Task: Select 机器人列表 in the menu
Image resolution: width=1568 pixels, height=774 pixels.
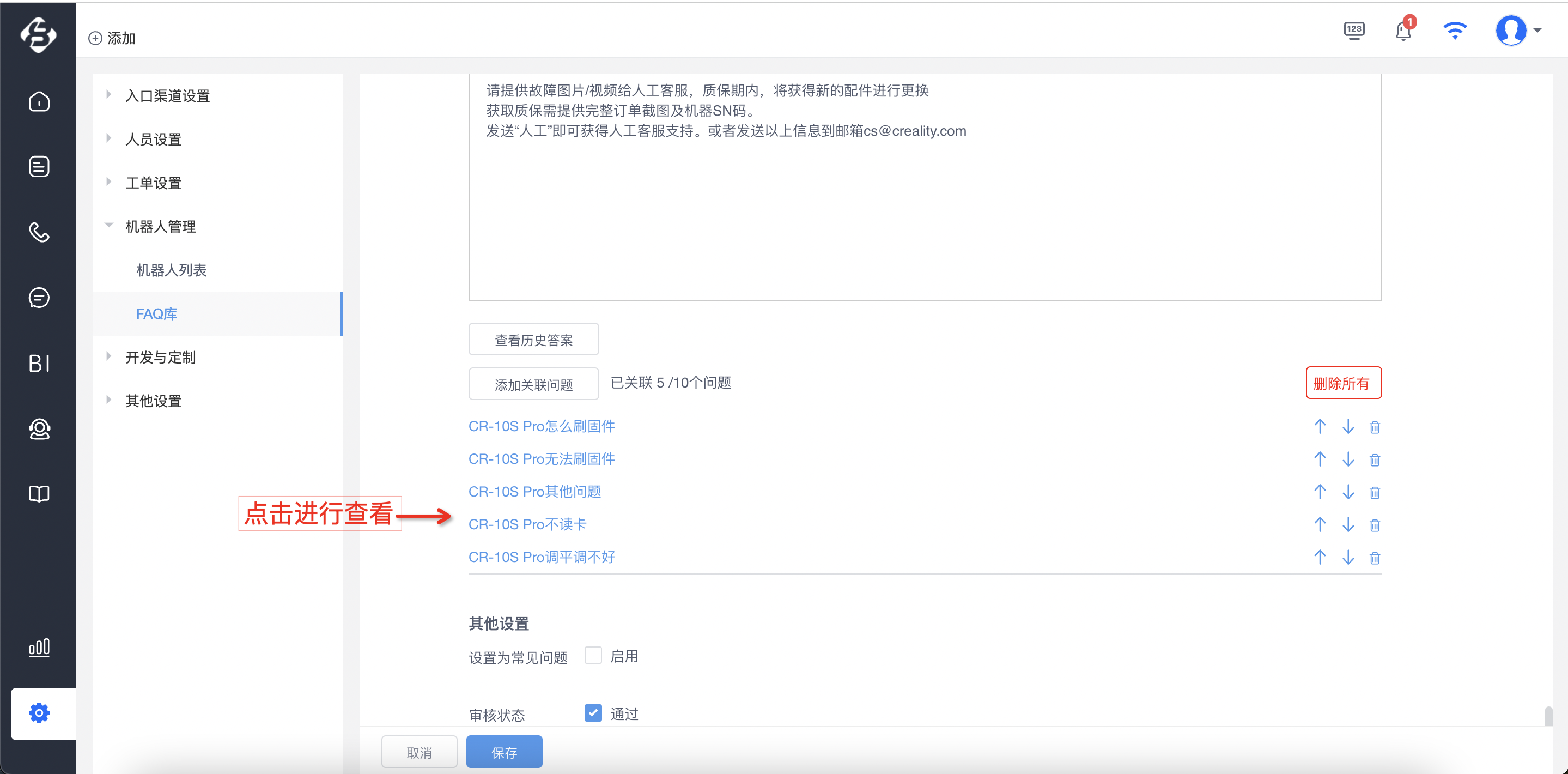Action: pos(171,270)
